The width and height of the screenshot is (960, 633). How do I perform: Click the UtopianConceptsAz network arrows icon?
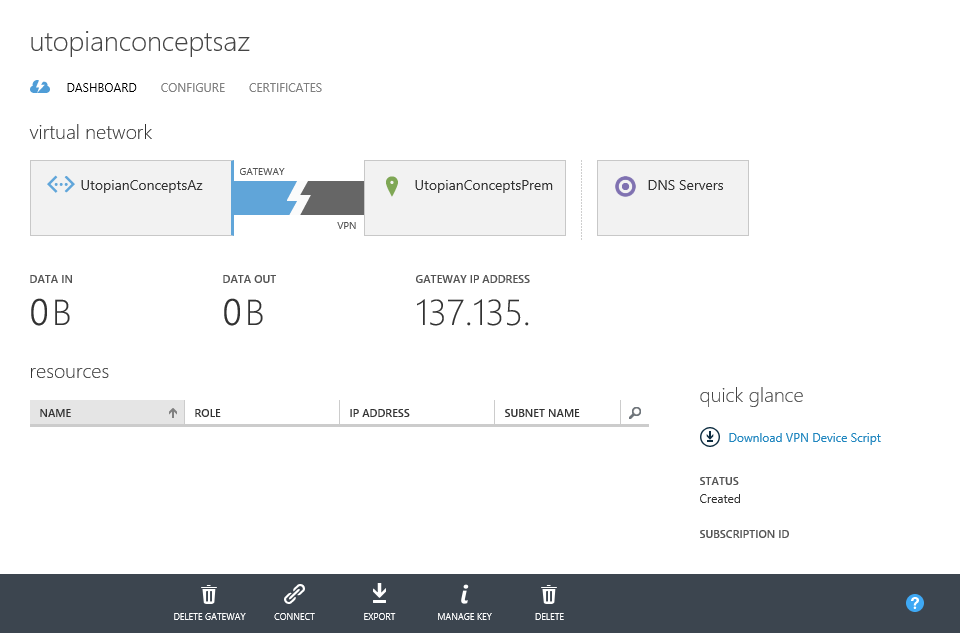click(x=61, y=184)
